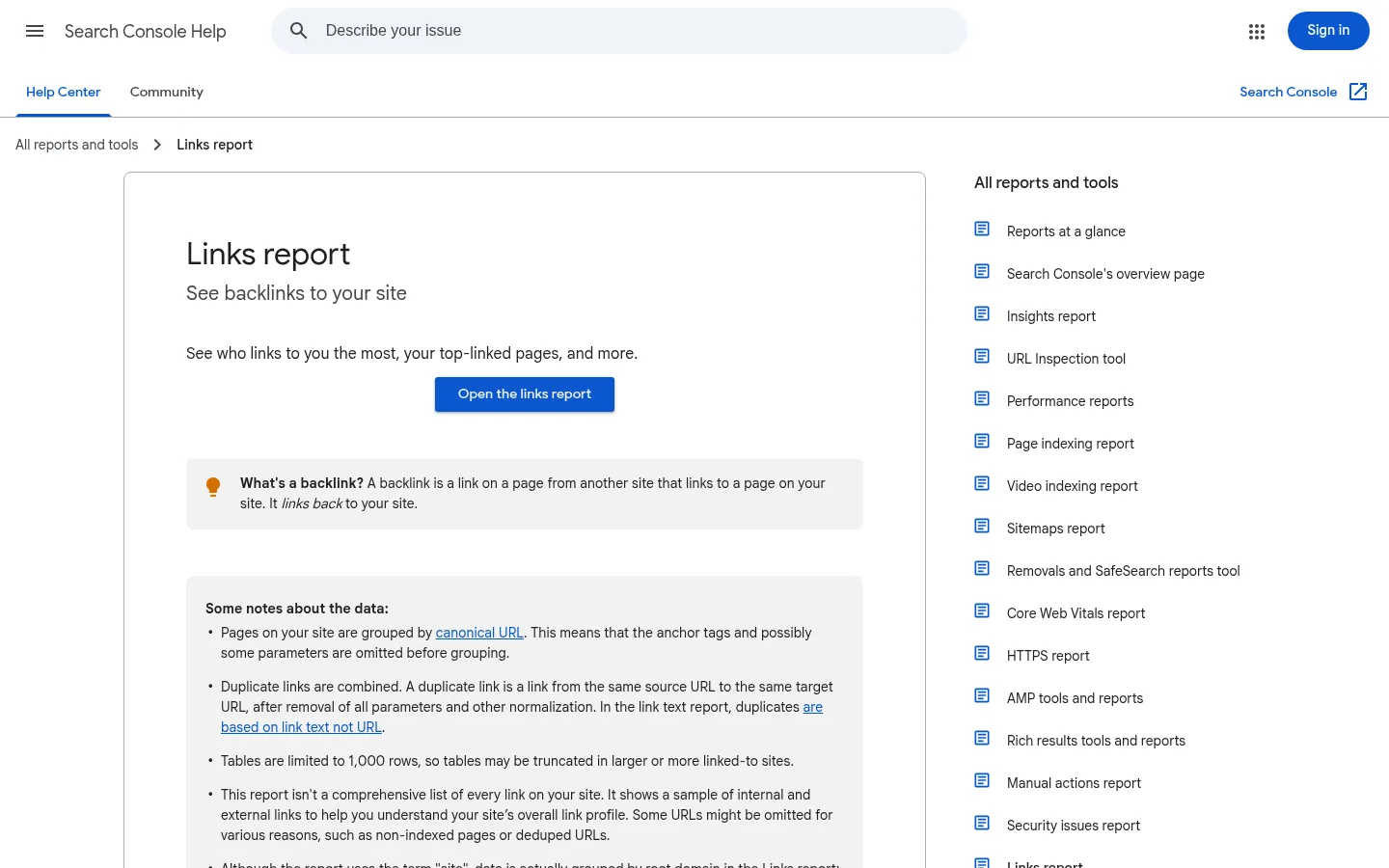Click the Search Console external-link icon
The height and width of the screenshot is (868, 1389).
[1358, 92]
